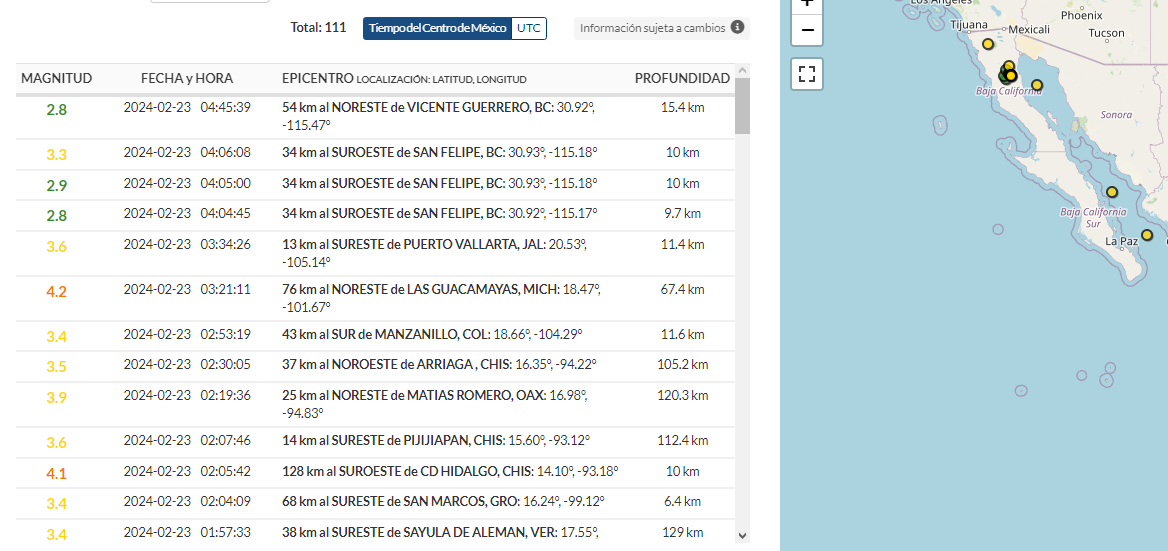Select the yellow marker right of Baja California label
This screenshot has height=551, width=1168.
(1037, 84)
